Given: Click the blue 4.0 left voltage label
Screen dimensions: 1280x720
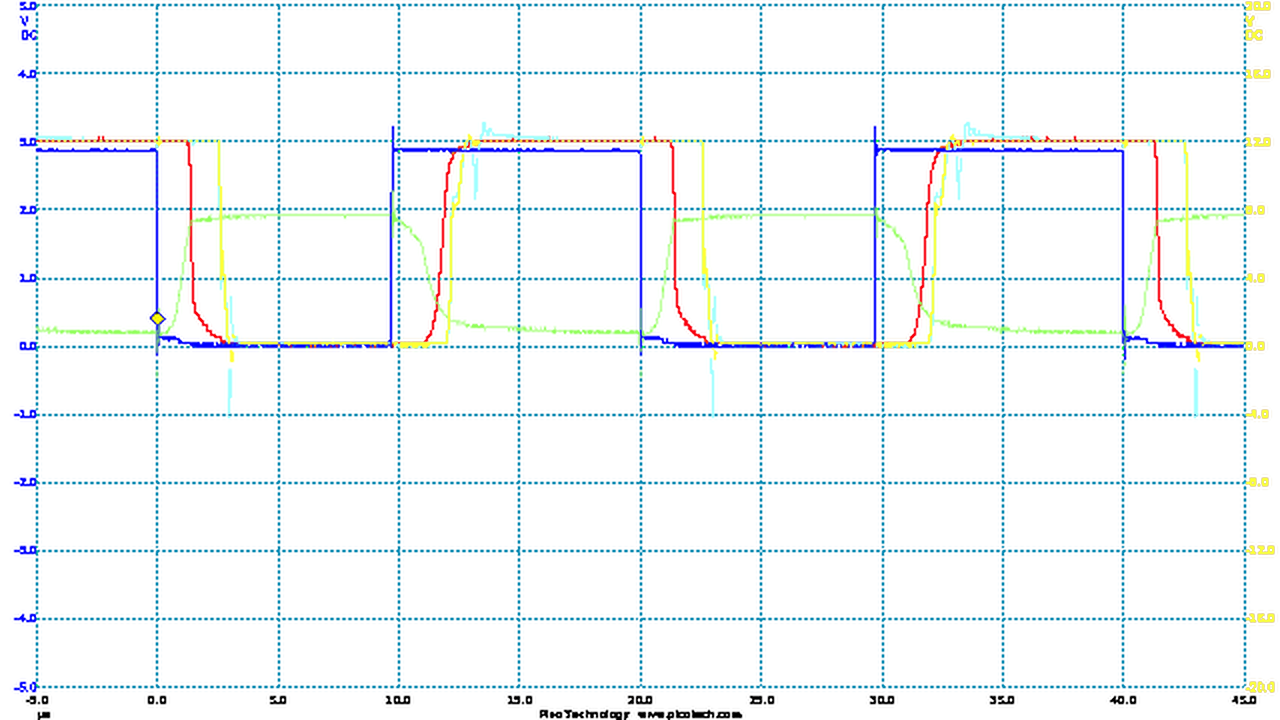Looking at the screenshot, I should tap(27, 74).
